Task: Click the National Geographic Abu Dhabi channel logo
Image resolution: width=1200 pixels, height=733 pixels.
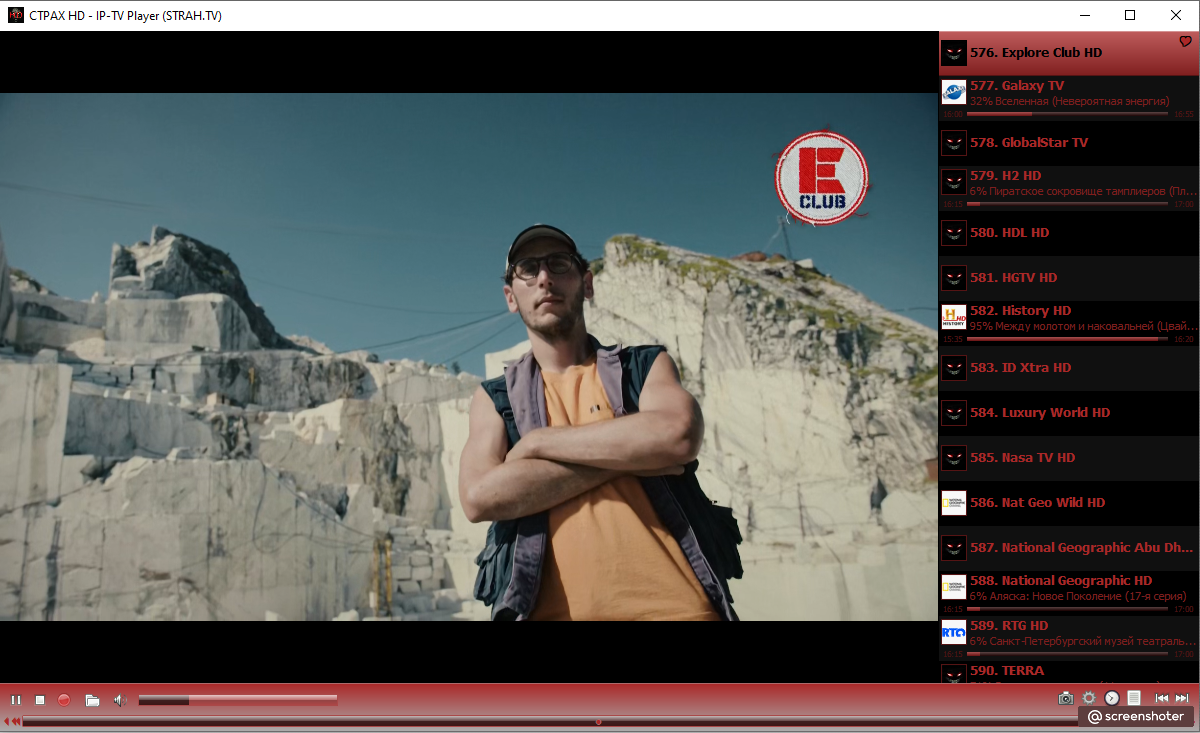Action: coord(954,548)
